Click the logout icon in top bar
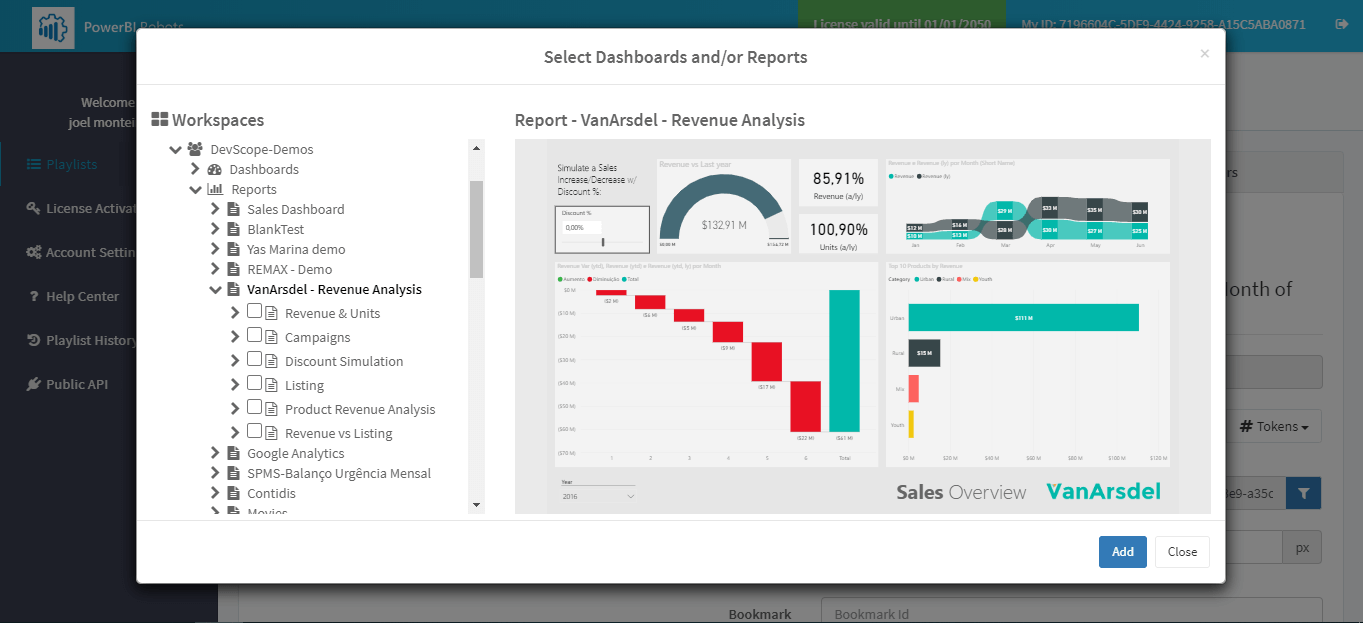Image resolution: width=1363 pixels, height=623 pixels. [x=1341, y=24]
